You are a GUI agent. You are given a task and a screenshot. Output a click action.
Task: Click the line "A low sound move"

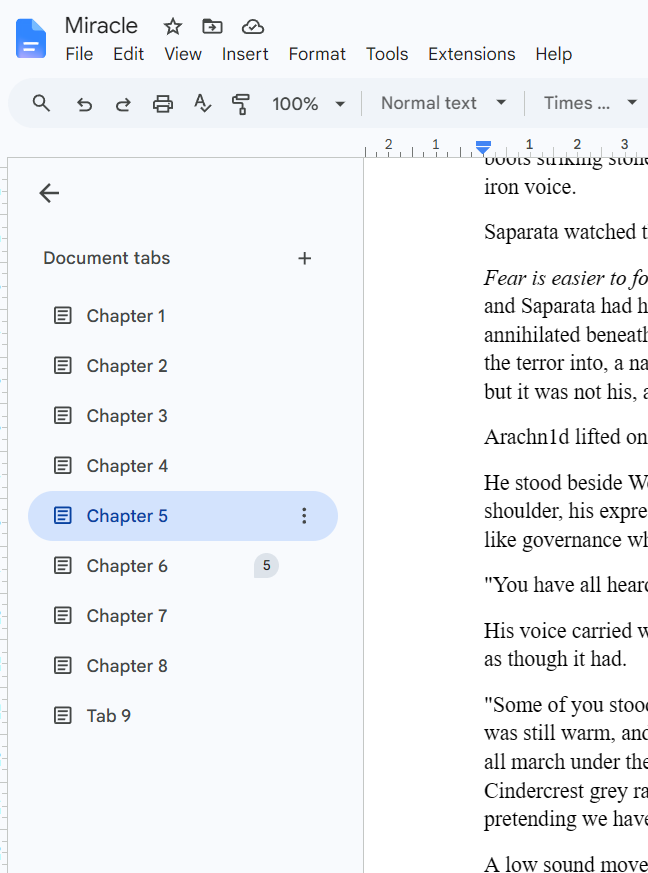click(x=566, y=864)
